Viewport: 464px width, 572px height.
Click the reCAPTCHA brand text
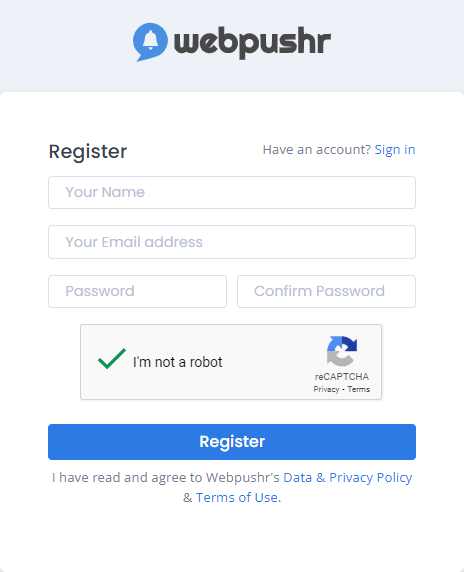tap(342, 376)
